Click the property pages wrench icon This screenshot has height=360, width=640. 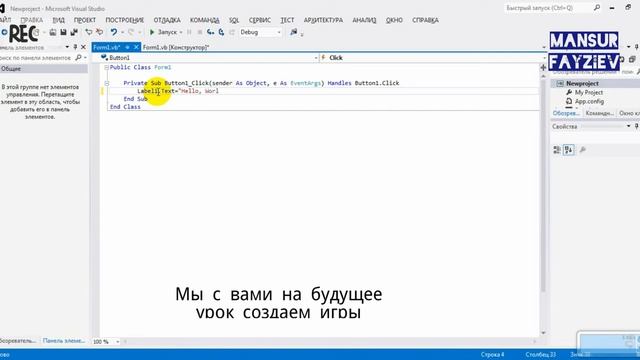point(582,150)
